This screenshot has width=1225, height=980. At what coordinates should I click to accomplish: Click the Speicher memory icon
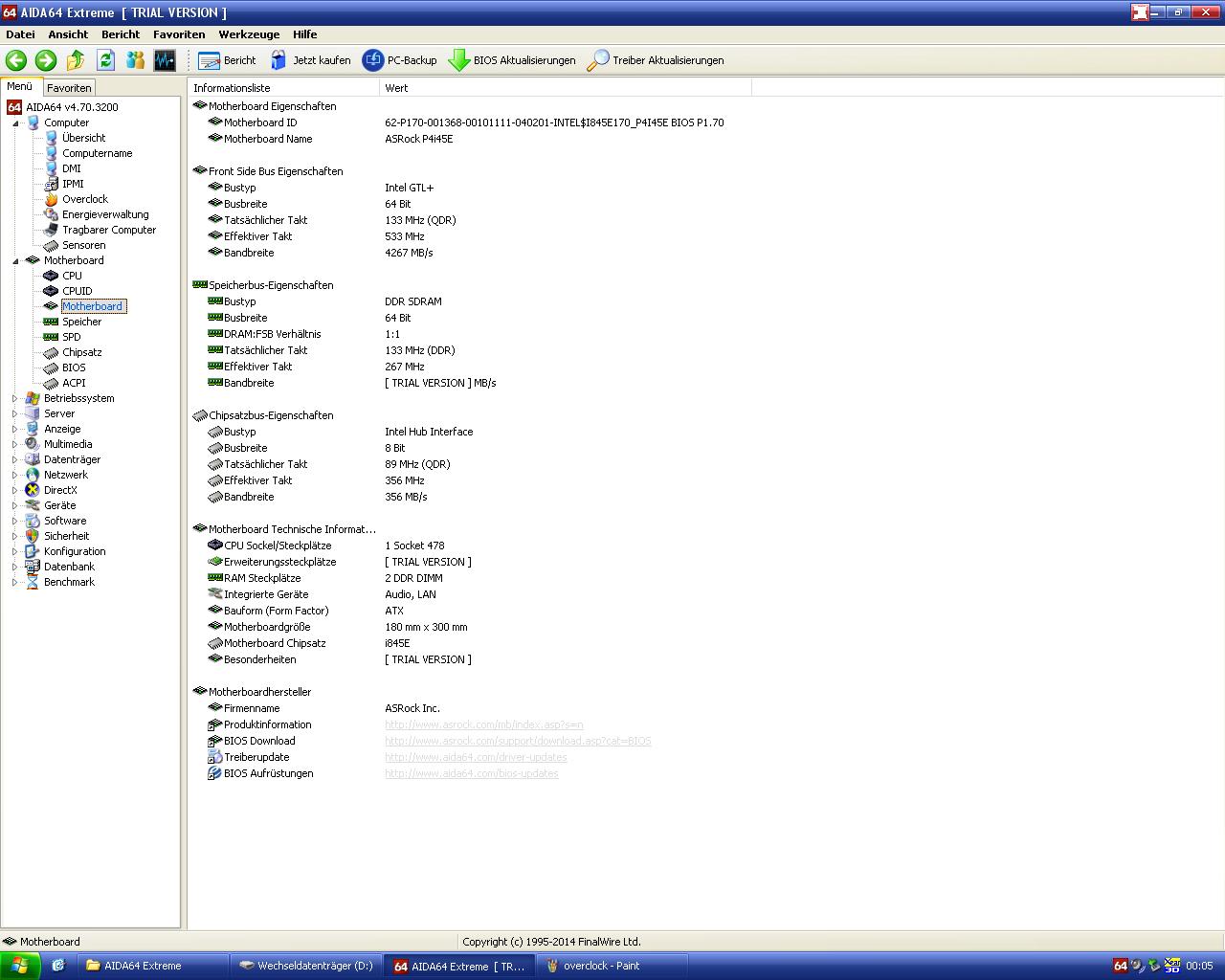click(x=52, y=322)
